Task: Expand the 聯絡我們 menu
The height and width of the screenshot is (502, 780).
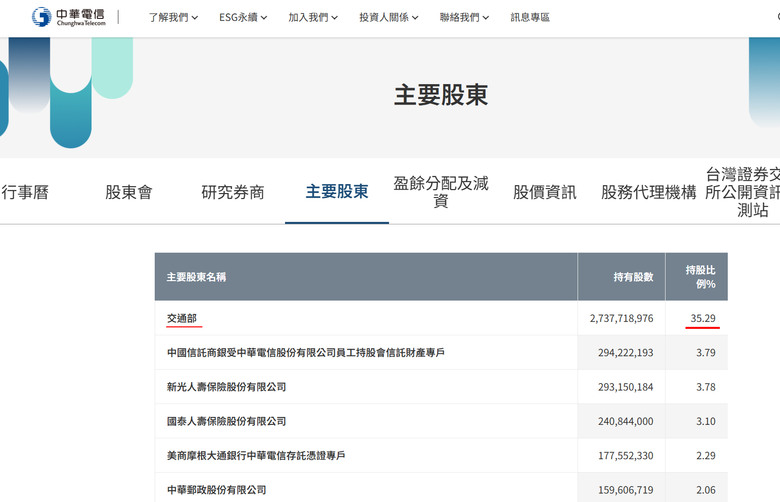Action: pyautogui.click(x=464, y=17)
